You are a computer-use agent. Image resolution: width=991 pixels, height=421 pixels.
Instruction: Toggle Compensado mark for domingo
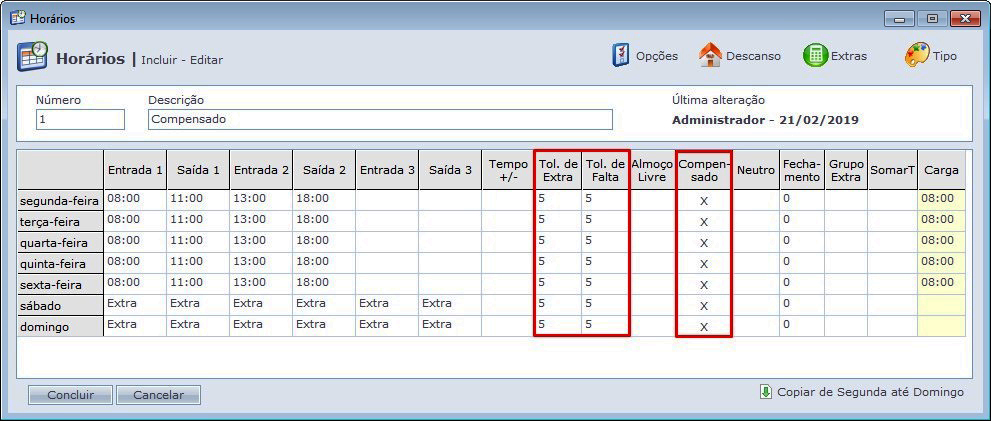point(703,326)
